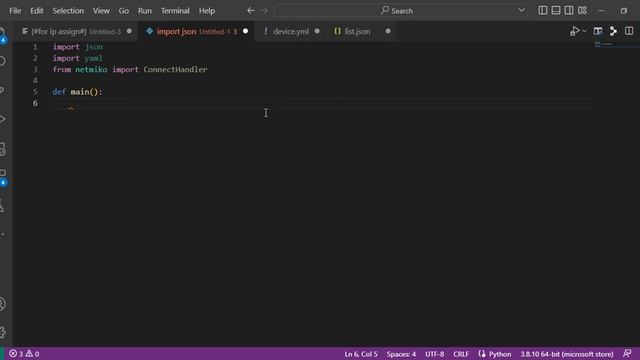Click line number 4 in the gutter

35,80
